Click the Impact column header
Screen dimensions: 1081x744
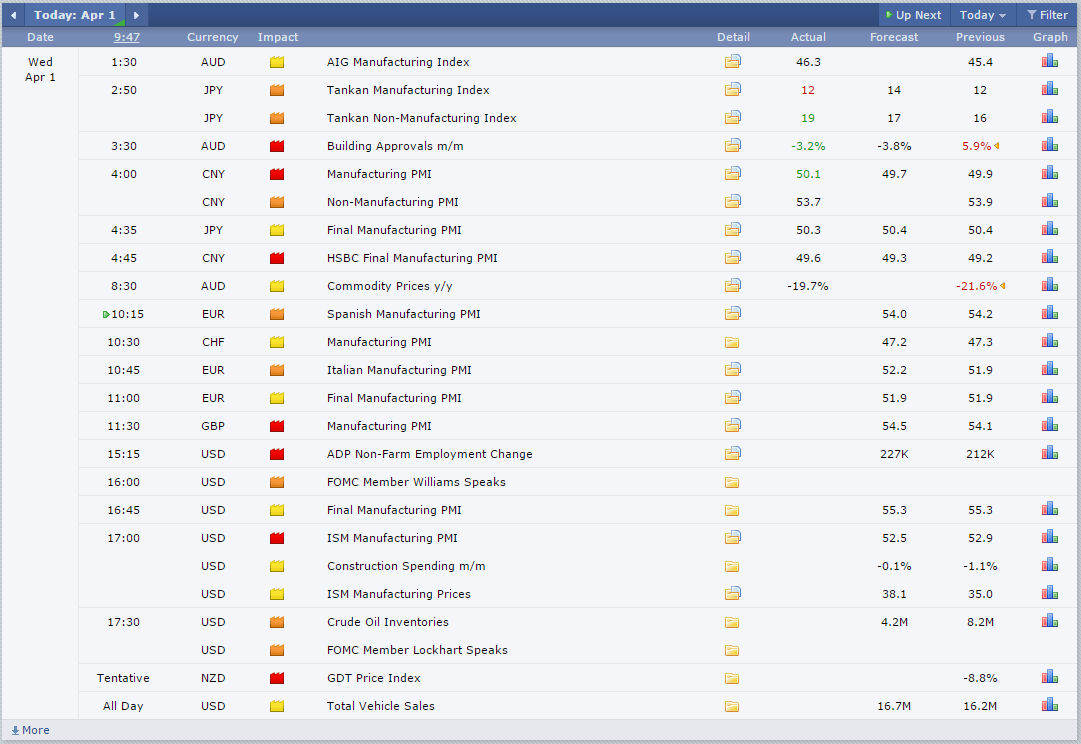pyautogui.click(x=278, y=37)
